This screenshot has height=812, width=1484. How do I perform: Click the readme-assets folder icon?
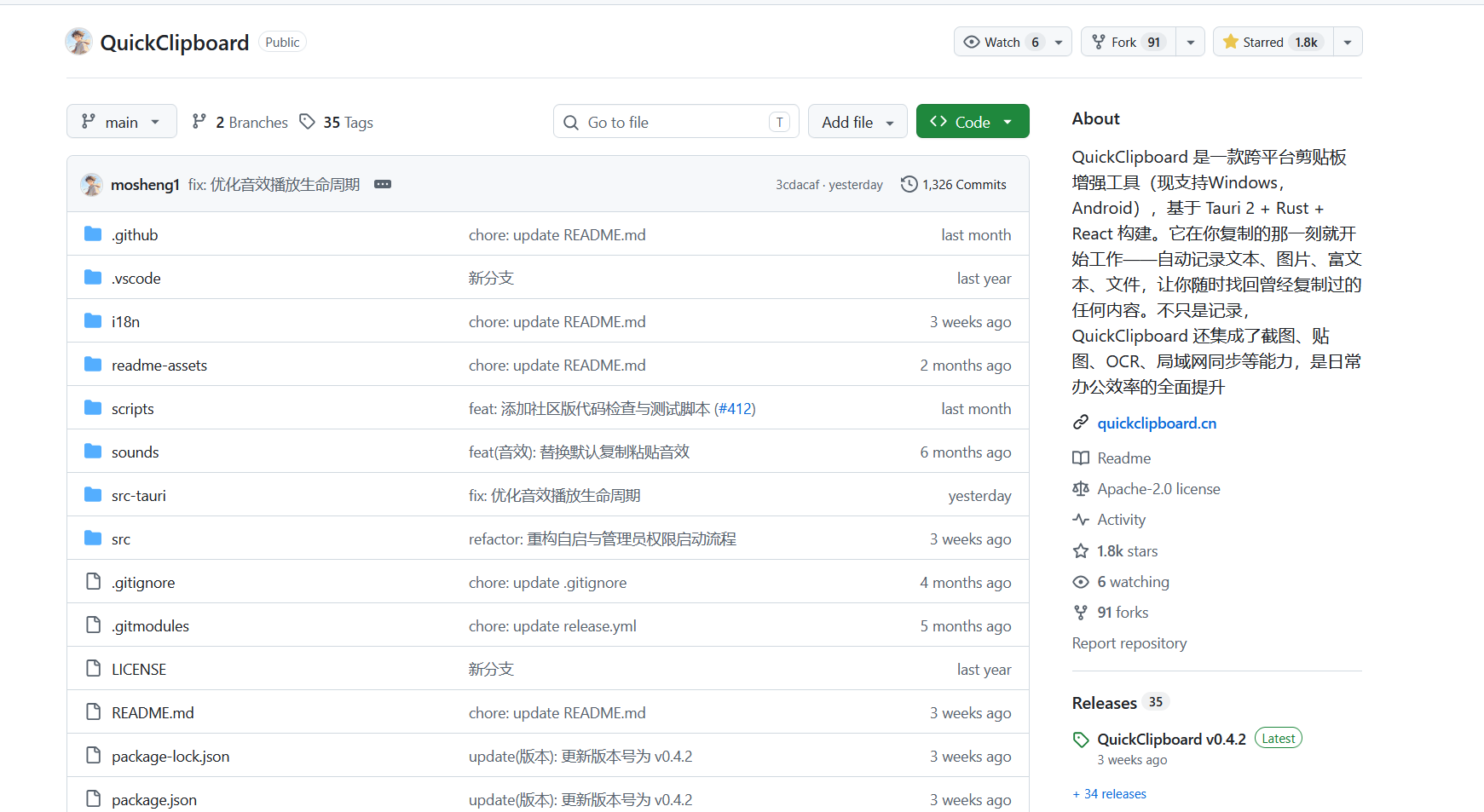(93, 365)
